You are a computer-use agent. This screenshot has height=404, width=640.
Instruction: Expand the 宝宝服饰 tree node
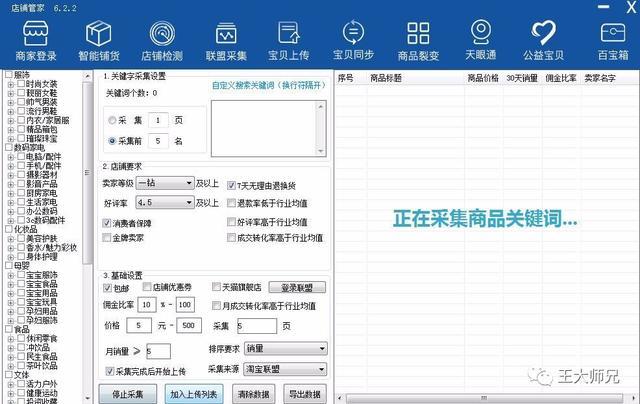pos(11,275)
